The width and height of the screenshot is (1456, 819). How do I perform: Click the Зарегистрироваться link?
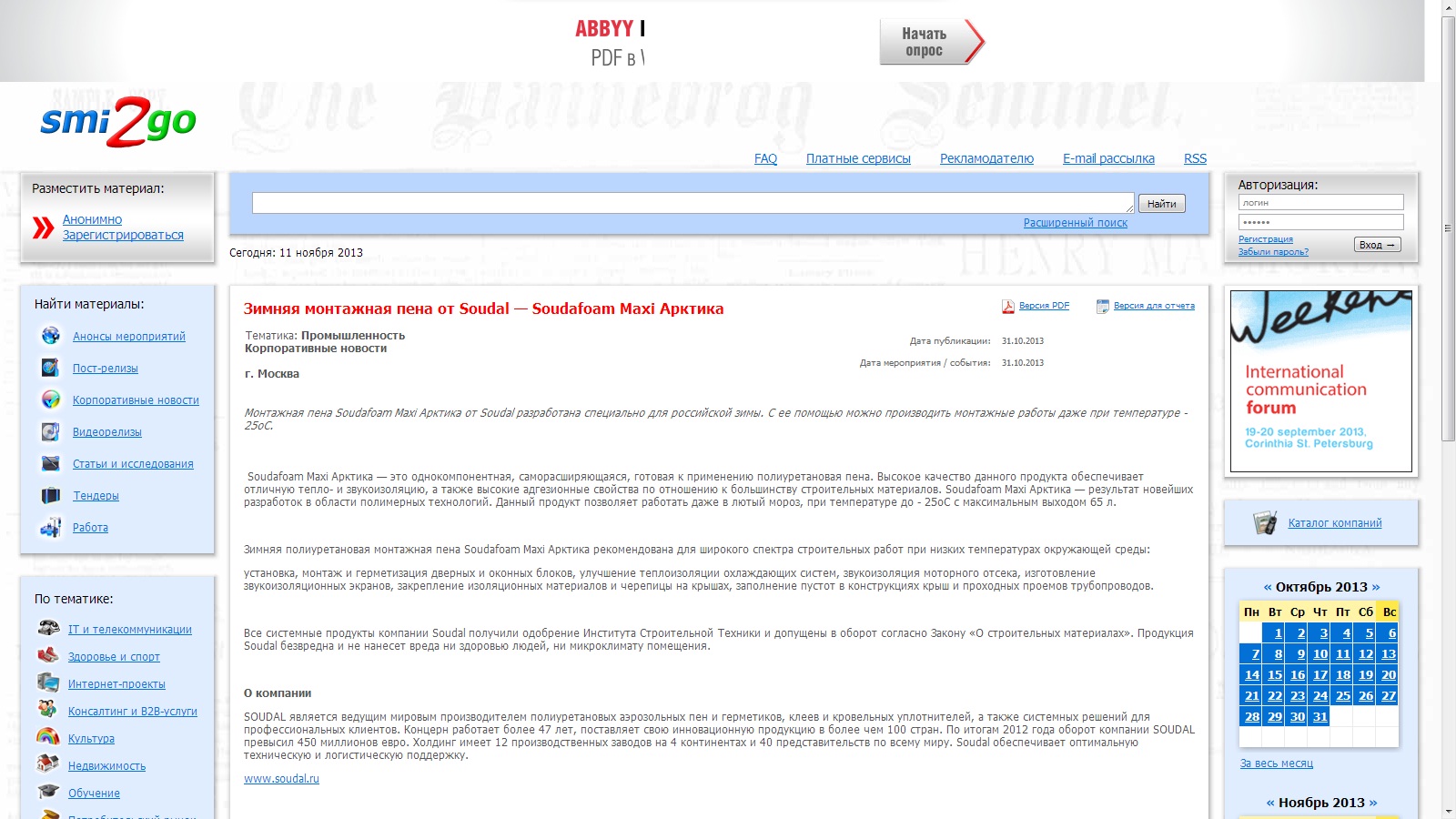coord(123,235)
